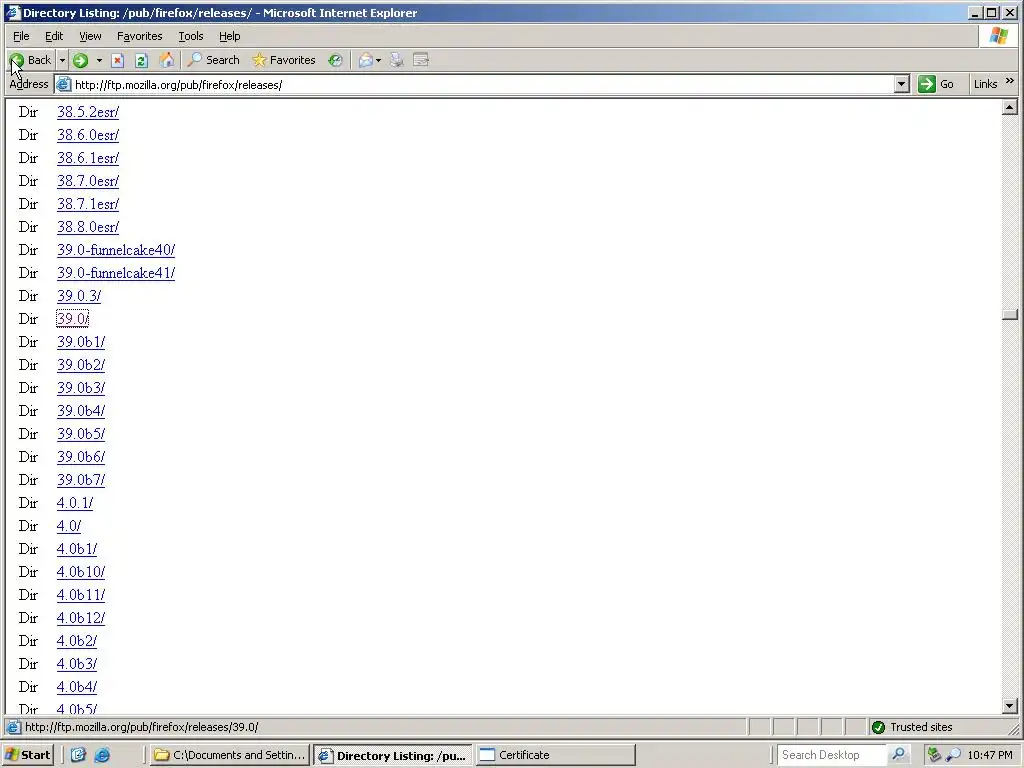Click the Directory Listing taskbar button
The height and width of the screenshot is (768, 1024).
tap(392, 756)
